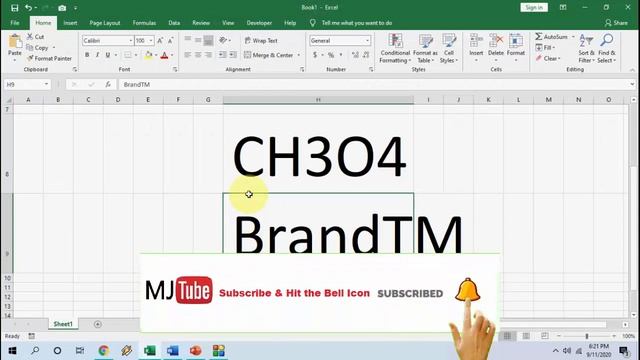Screen dimensions: 640x360
Task: Center text horizontally
Action: pyautogui.click(x=198, y=55)
